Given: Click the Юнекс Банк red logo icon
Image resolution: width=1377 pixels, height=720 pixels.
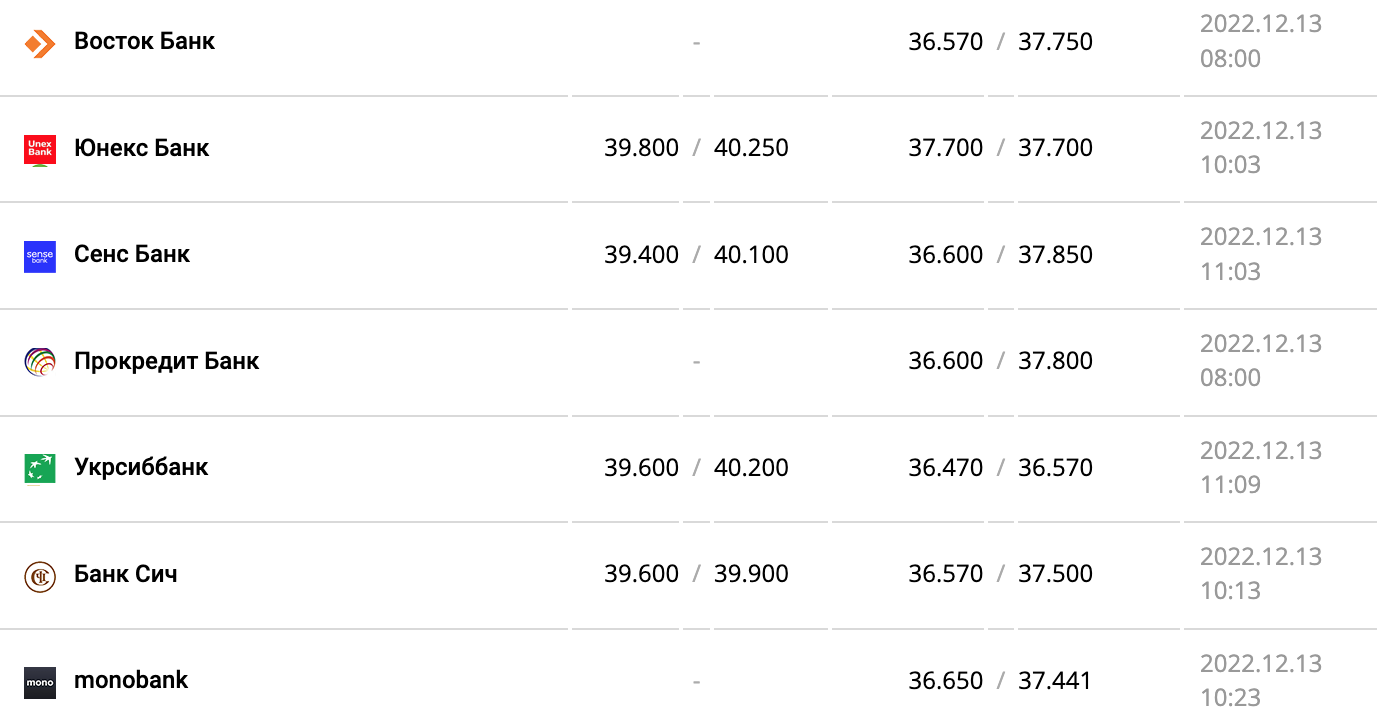Looking at the screenshot, I should tap(40, 149).
